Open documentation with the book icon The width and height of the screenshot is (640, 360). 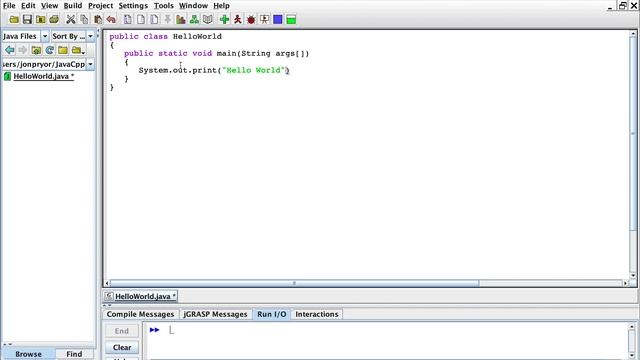coord(208,19)
